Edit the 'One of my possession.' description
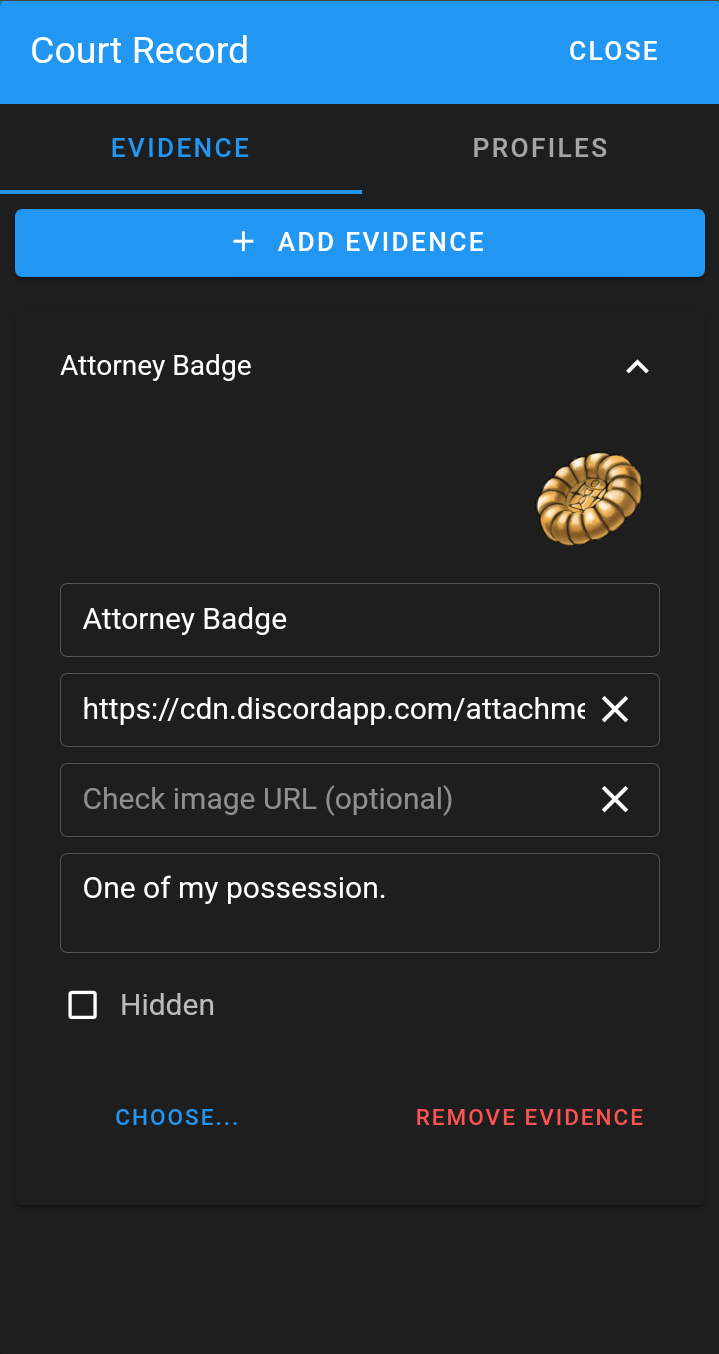The height and width of the screenshot is (1354, 719). 360,902
